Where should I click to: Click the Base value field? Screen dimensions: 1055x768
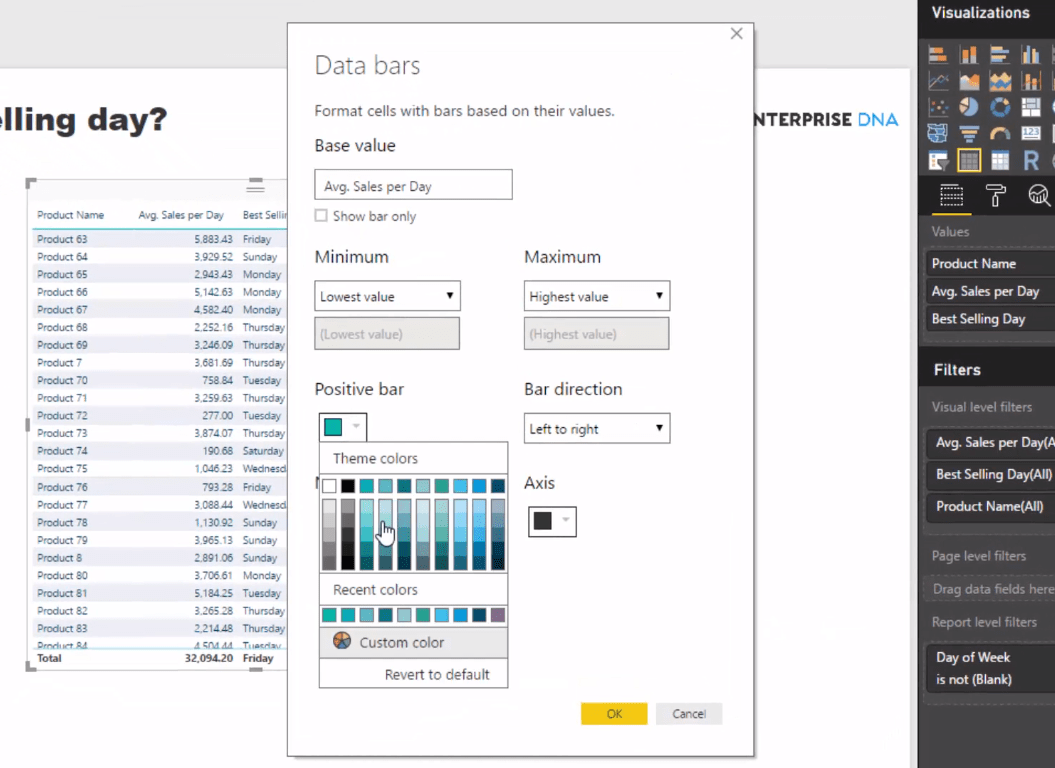[x=413, y=185]
